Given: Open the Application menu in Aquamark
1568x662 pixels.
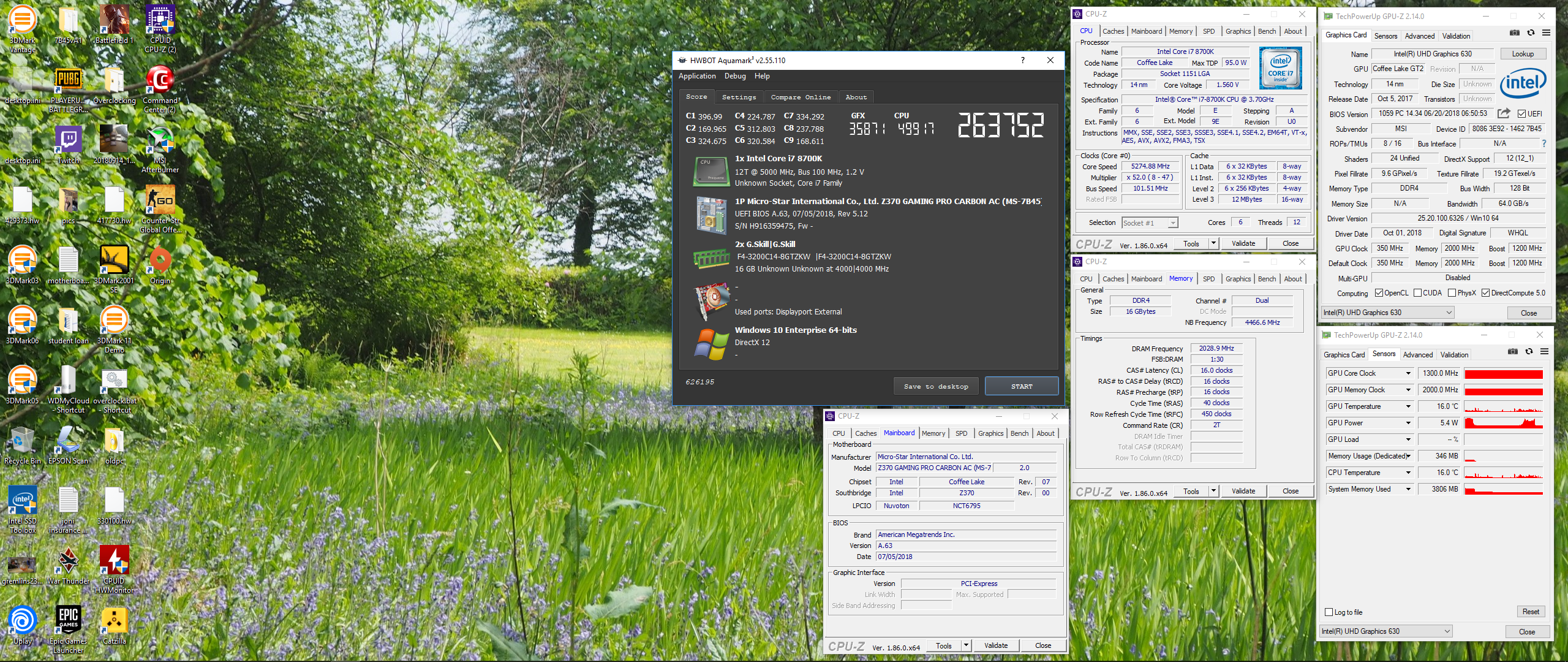Looking at the screenshot, I should pos(697,76).
